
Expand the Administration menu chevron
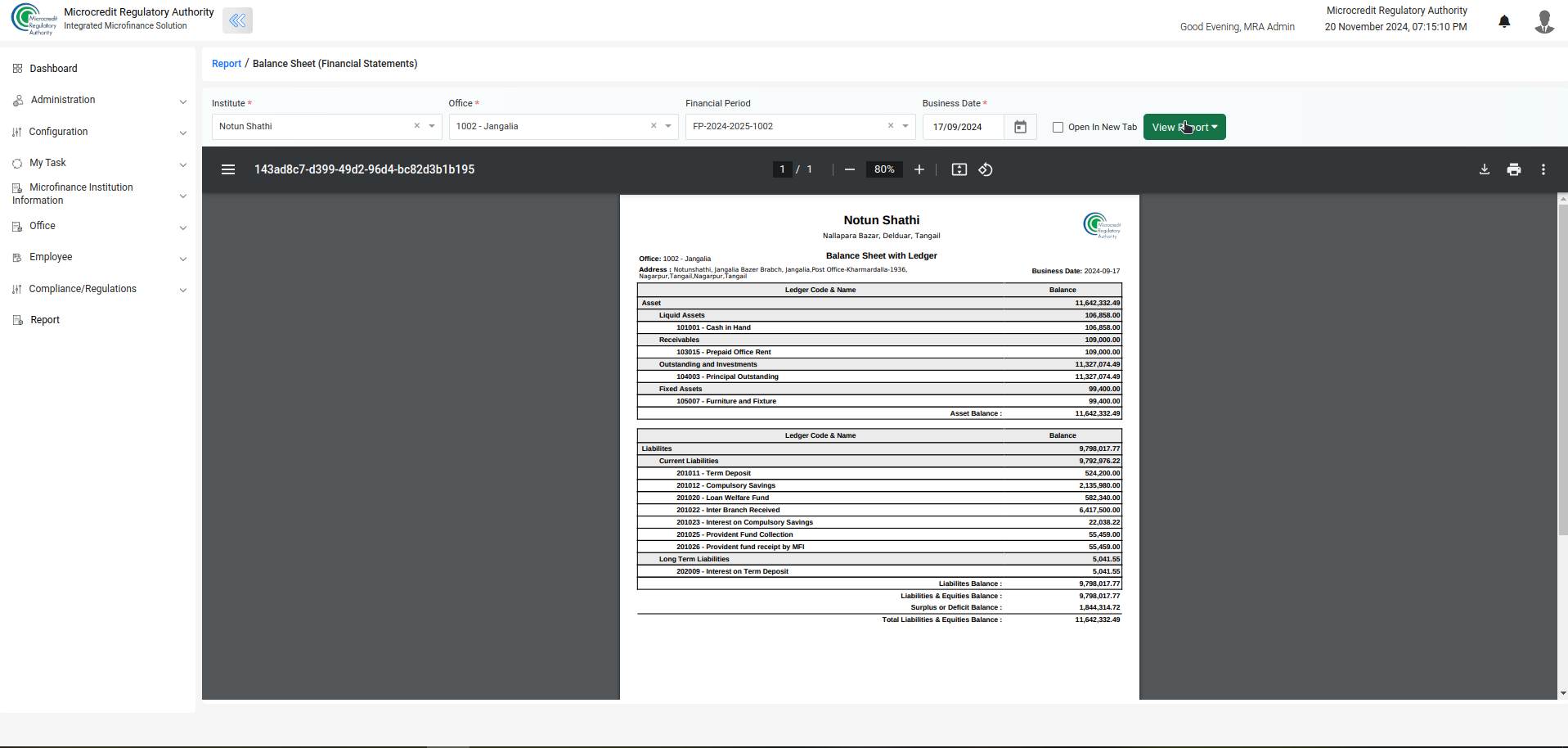[183, 101]
